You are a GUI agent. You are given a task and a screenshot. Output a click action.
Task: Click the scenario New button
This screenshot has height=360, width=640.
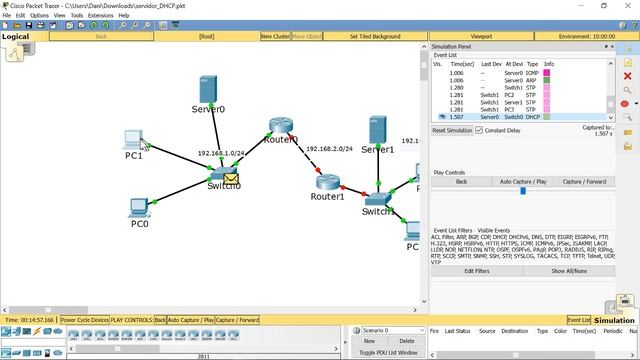pyautogui.click(x=369, y=341)
